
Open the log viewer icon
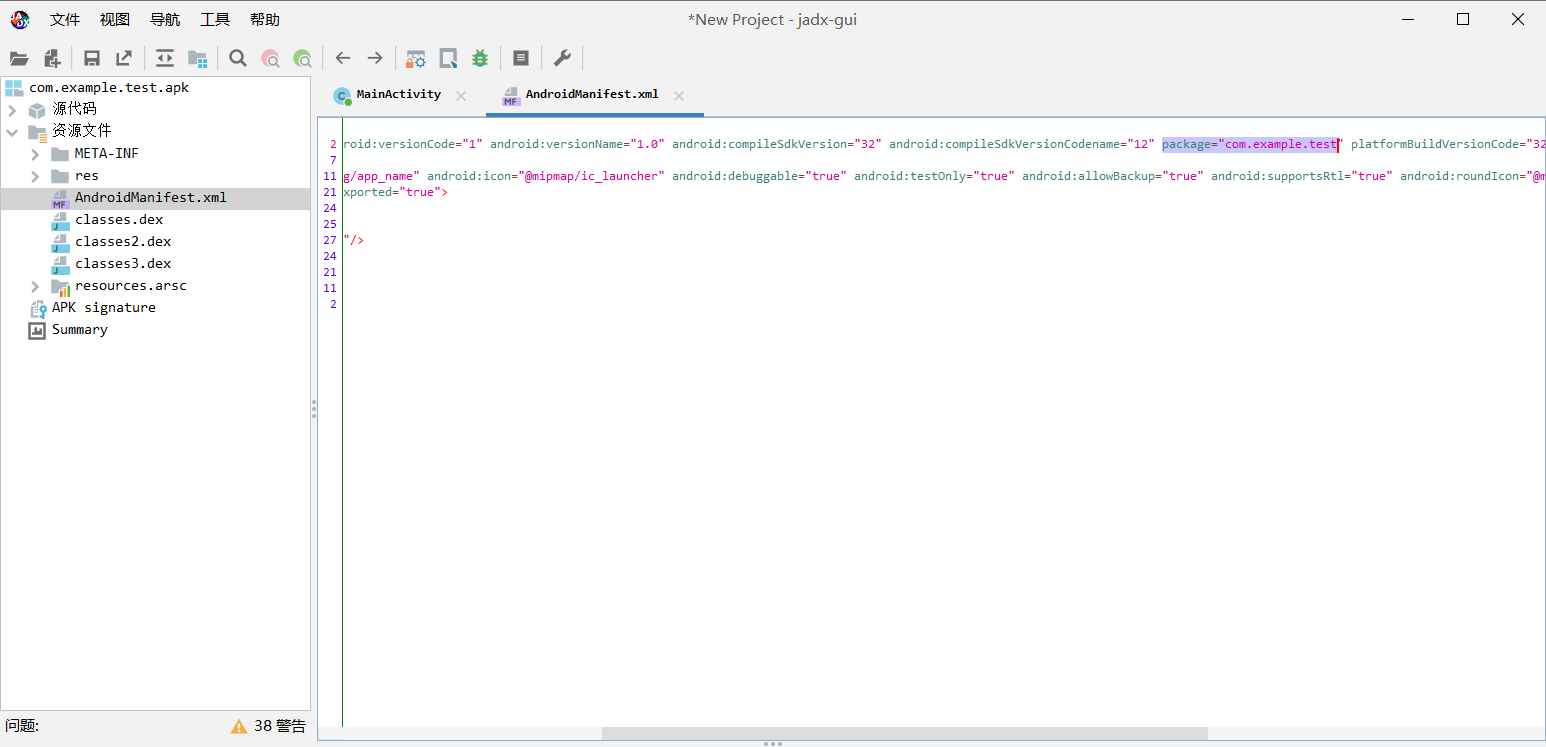pos(521,58)
